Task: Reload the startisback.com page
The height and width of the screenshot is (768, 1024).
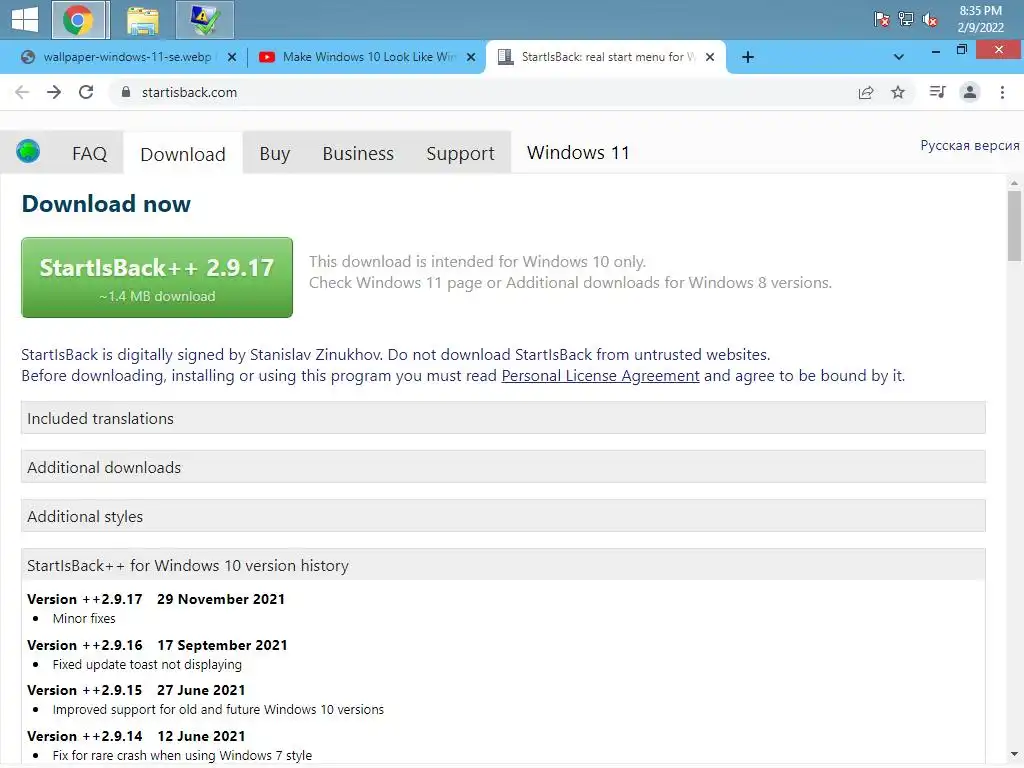Action: [86, 92]
